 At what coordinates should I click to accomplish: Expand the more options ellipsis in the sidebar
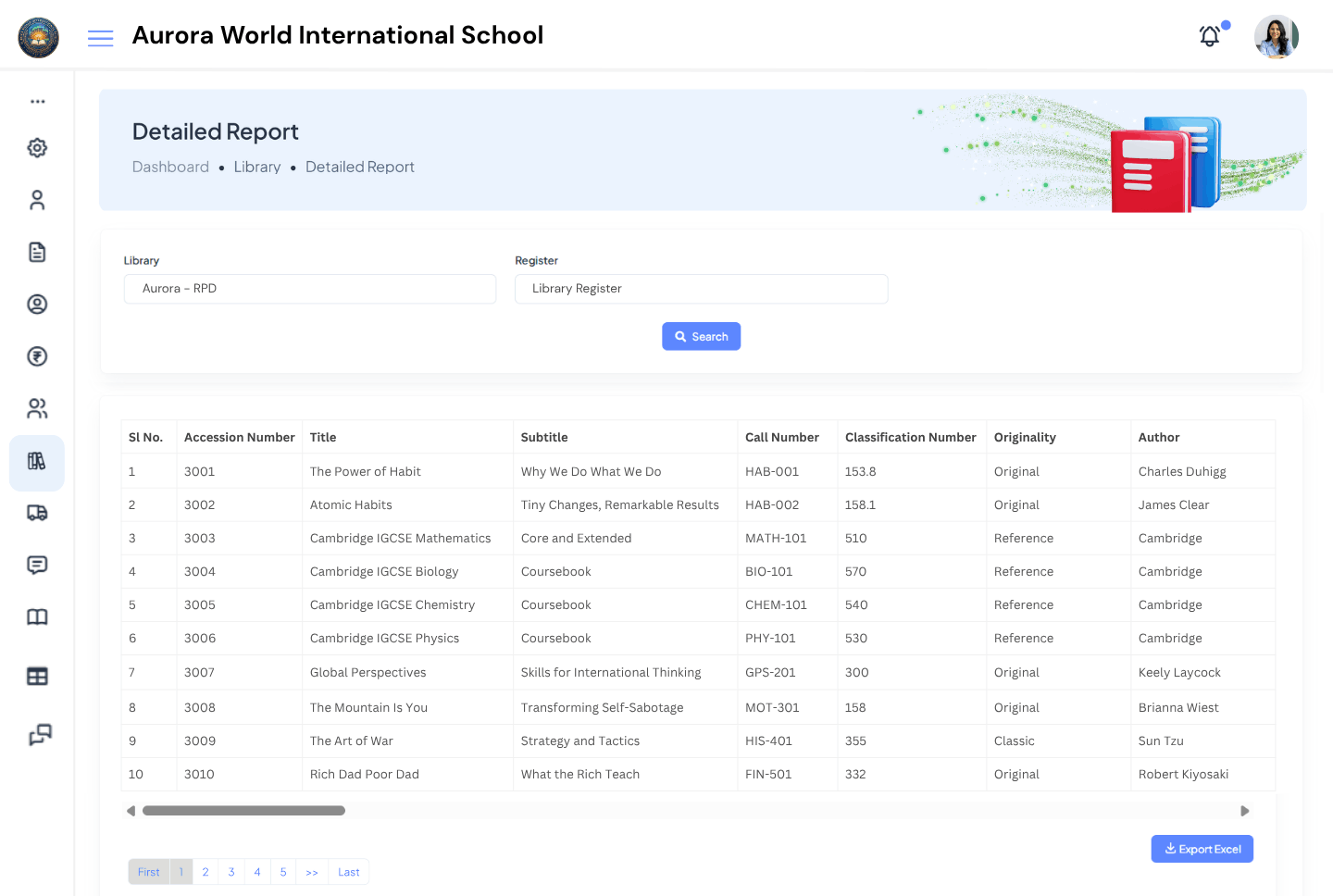tap(36, 100)
